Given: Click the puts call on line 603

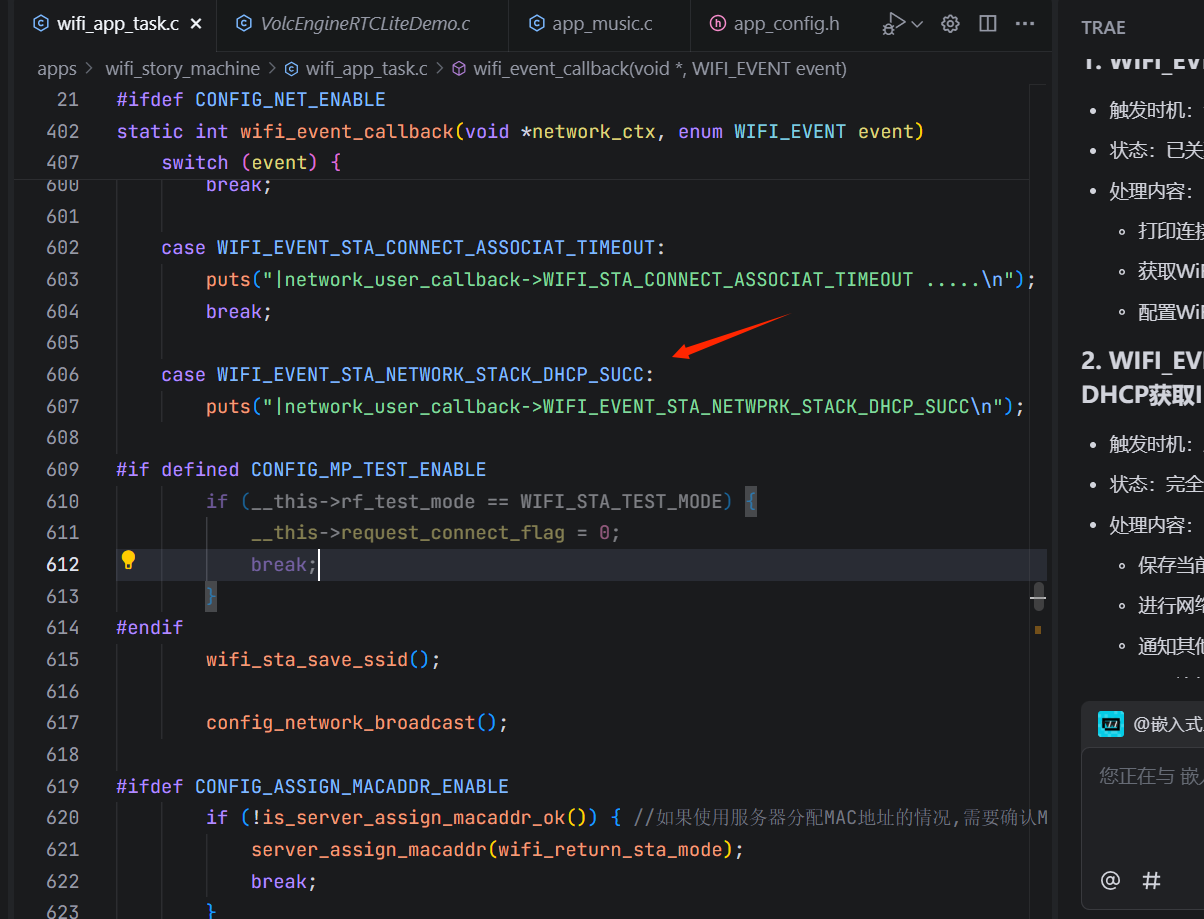Looking at the screenshot, I should coord(620,279).
